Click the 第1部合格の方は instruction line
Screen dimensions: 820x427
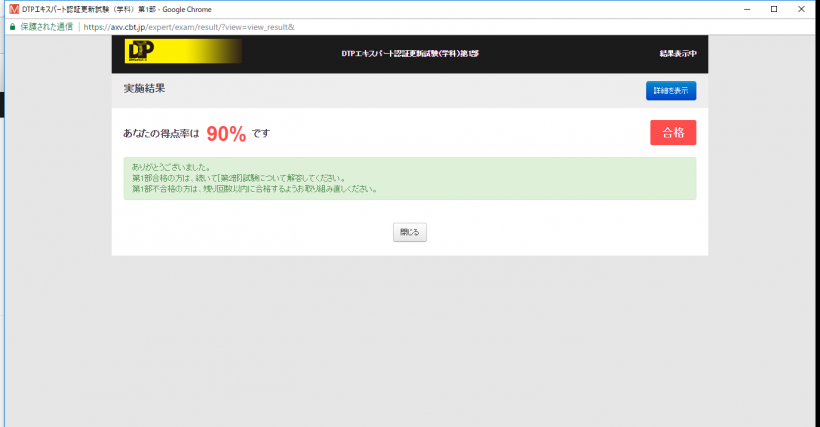coord(238,178)
